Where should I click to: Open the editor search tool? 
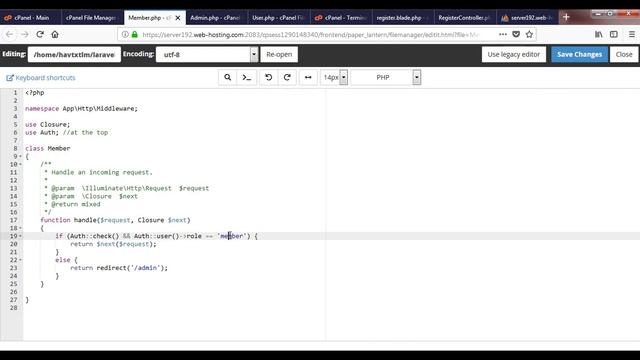pyautogui.click(x=227, y=78)
